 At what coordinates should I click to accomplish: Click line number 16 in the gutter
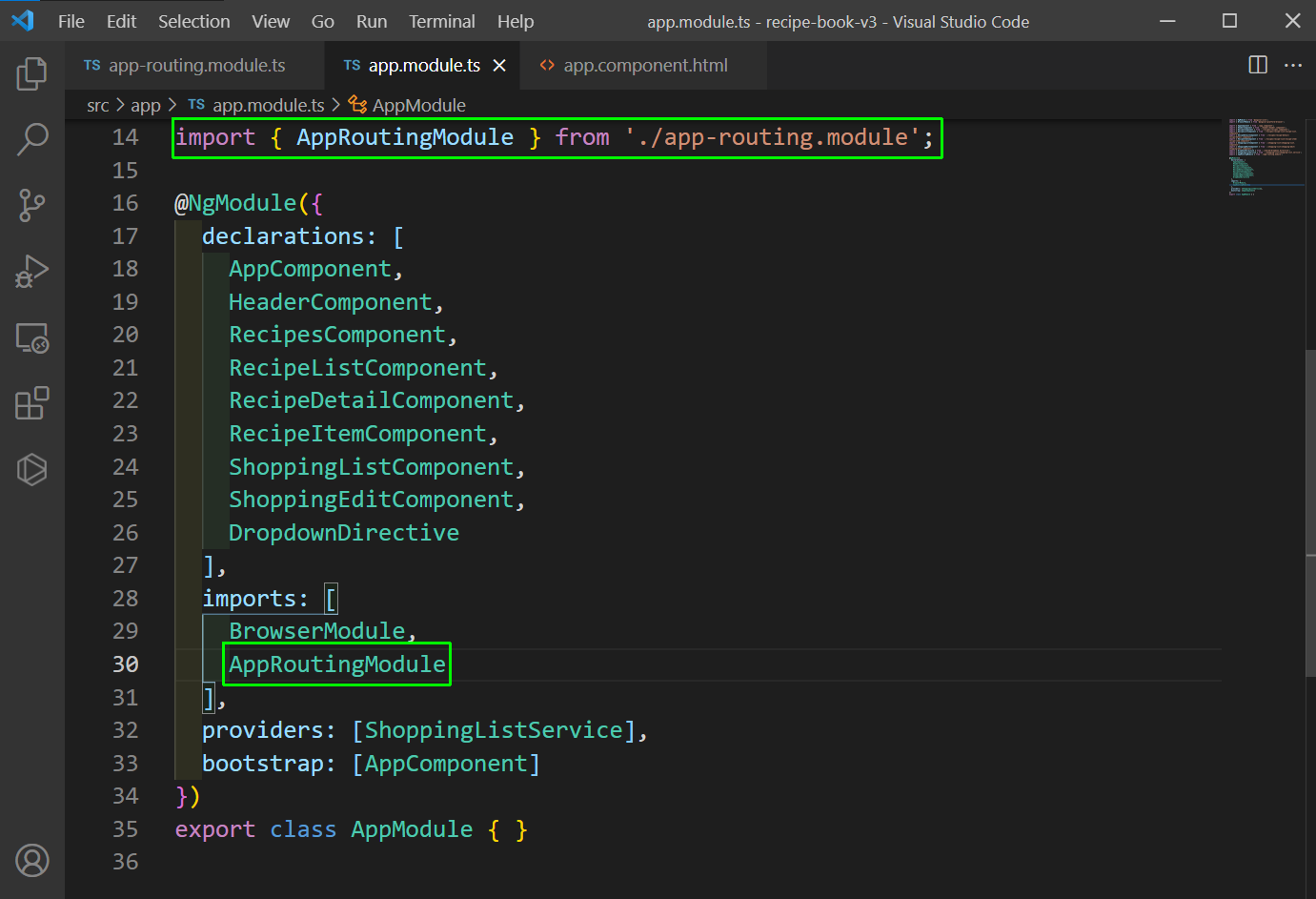[x=125, y=203]
